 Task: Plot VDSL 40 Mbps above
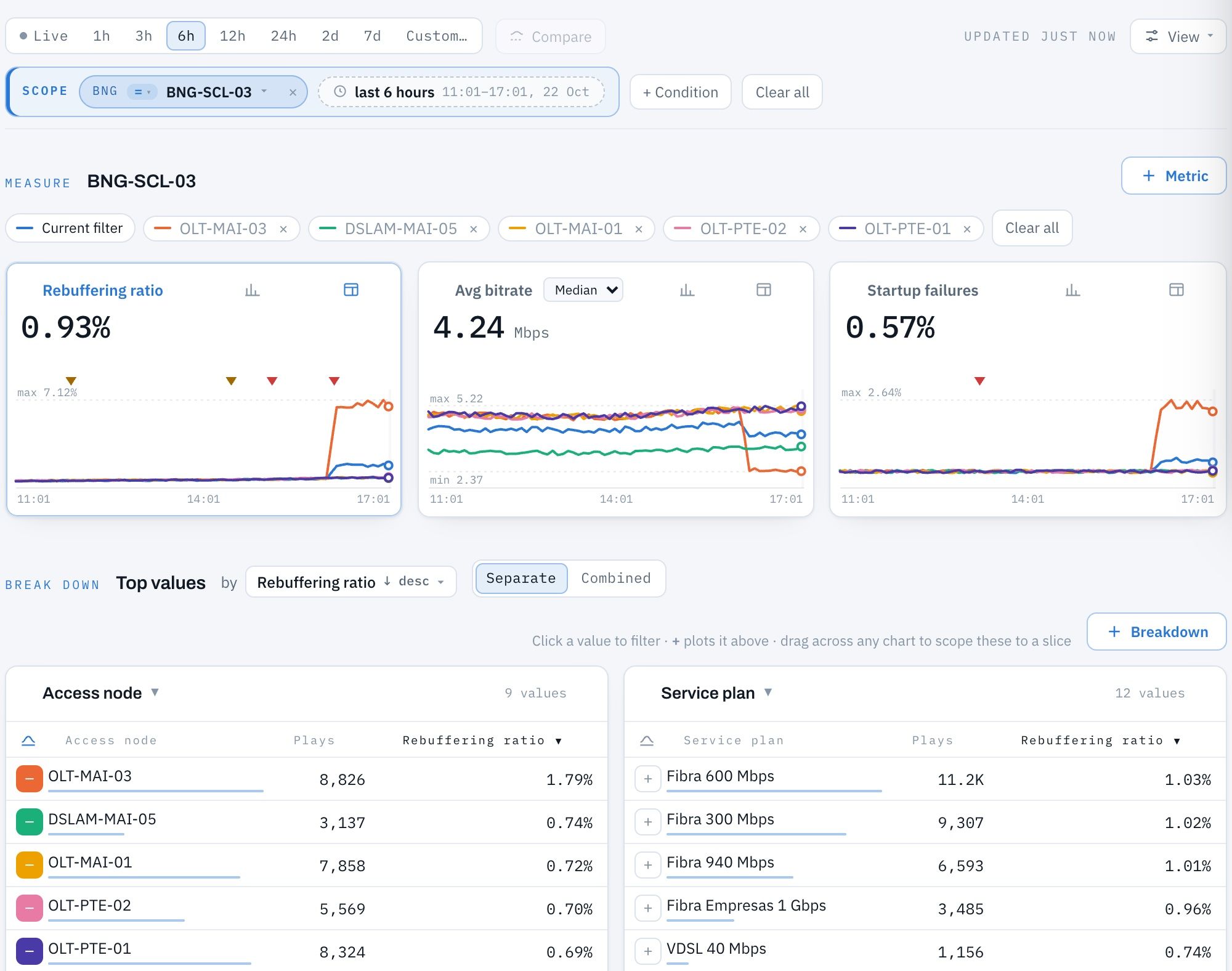coord(648,952)
